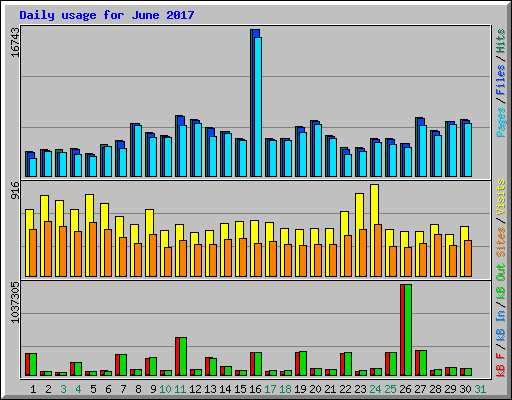Viewport: 512px width, 400px height.
Task: Click day label 27 on the x-axis
Action: (x=420, y=389)
